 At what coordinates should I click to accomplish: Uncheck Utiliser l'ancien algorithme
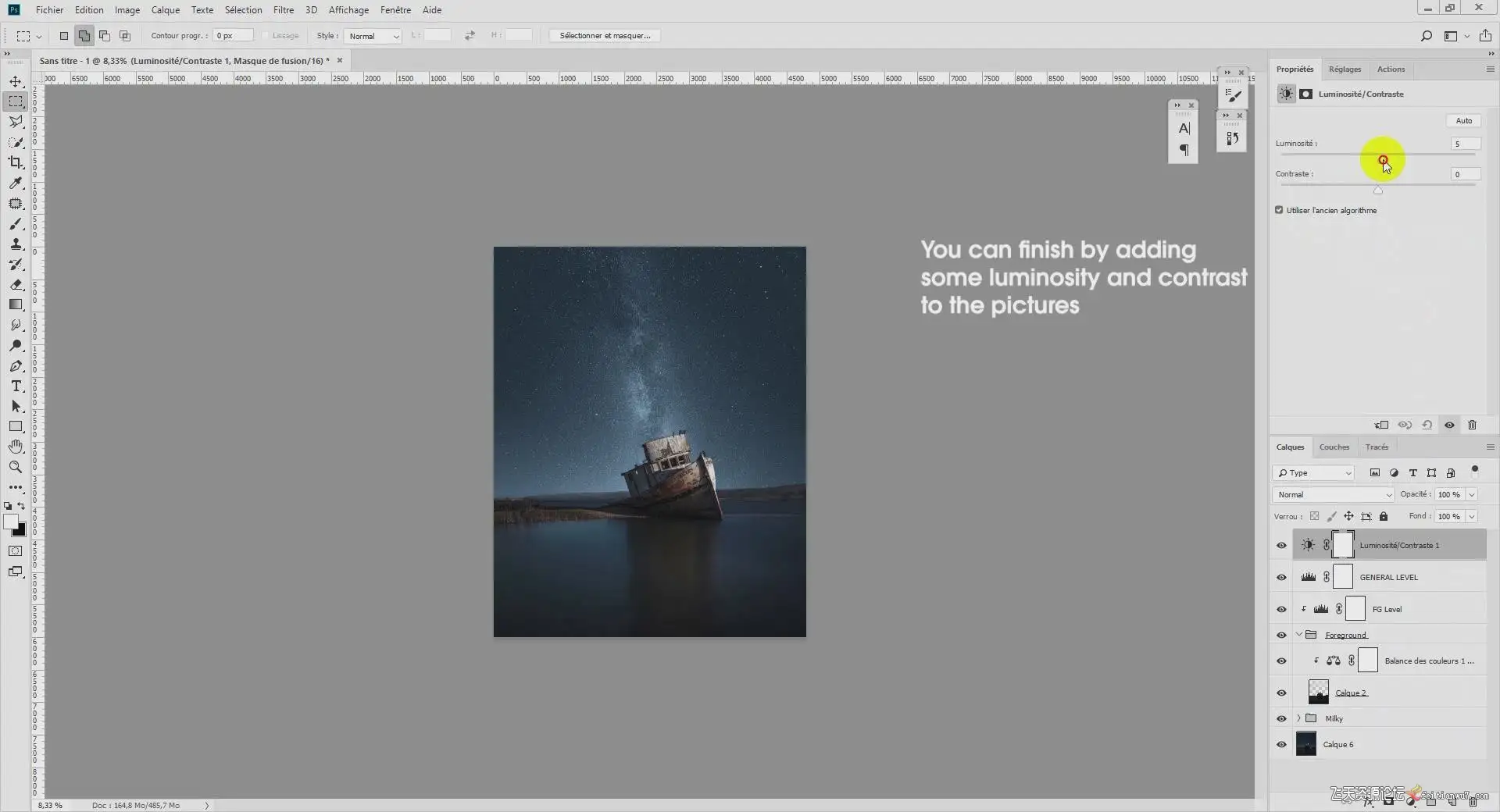tap(1279, 210)
